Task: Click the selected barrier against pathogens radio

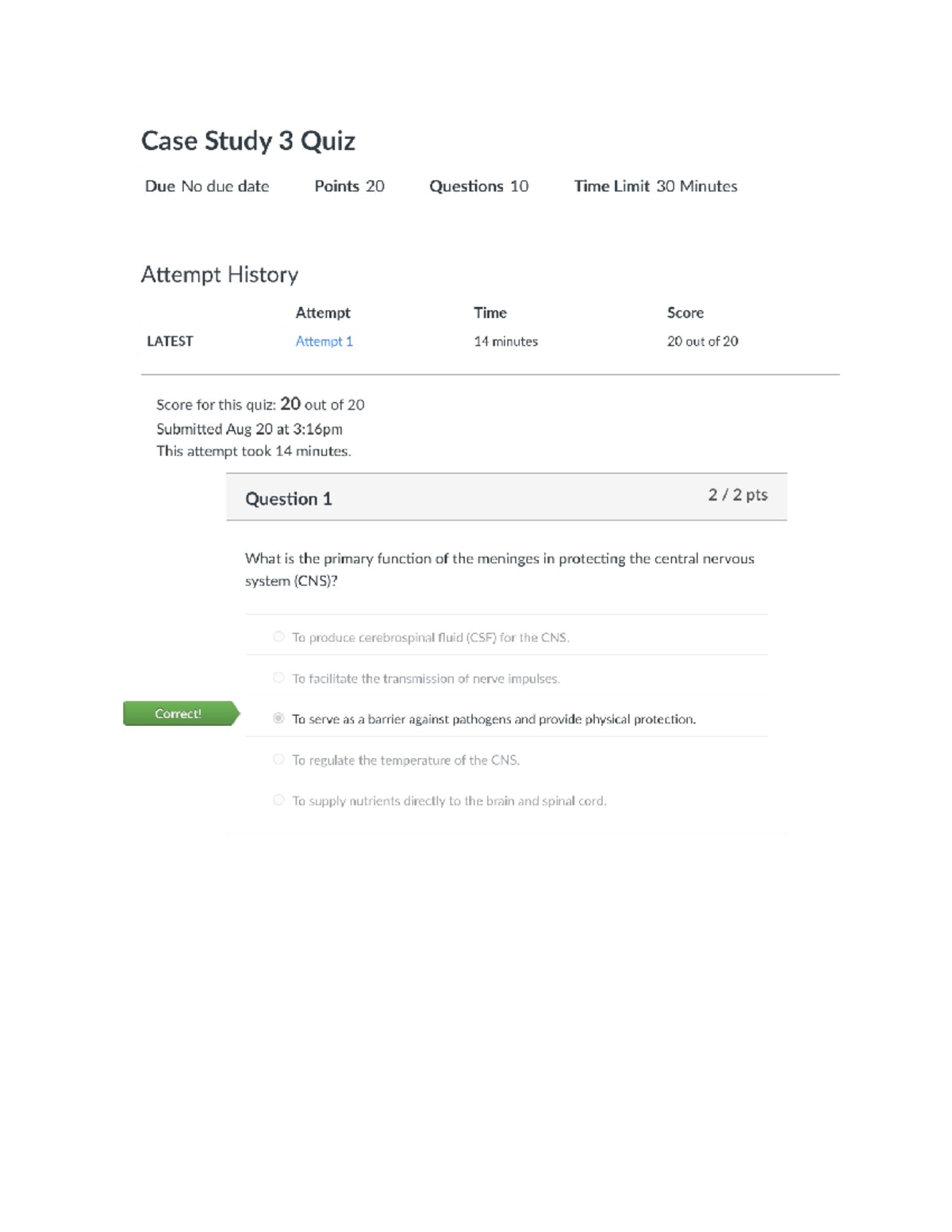Action: tap(278, 718)
